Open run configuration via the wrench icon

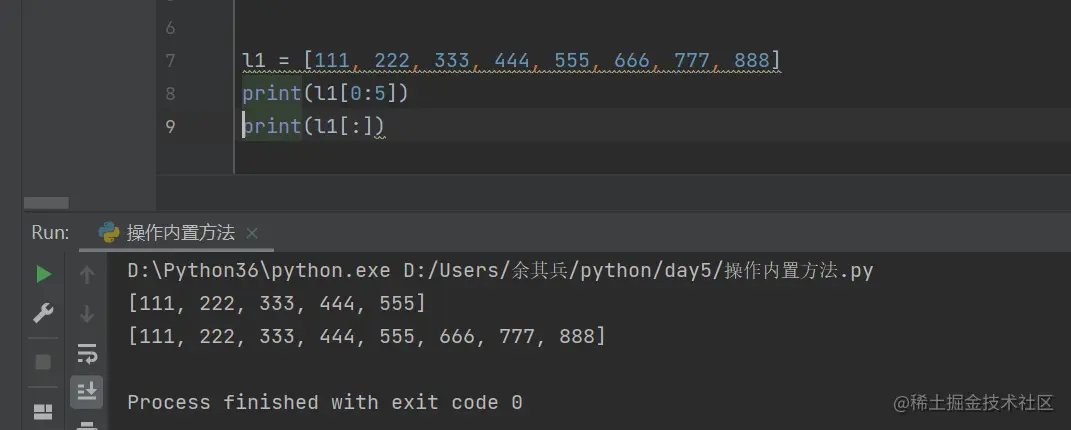43,314
